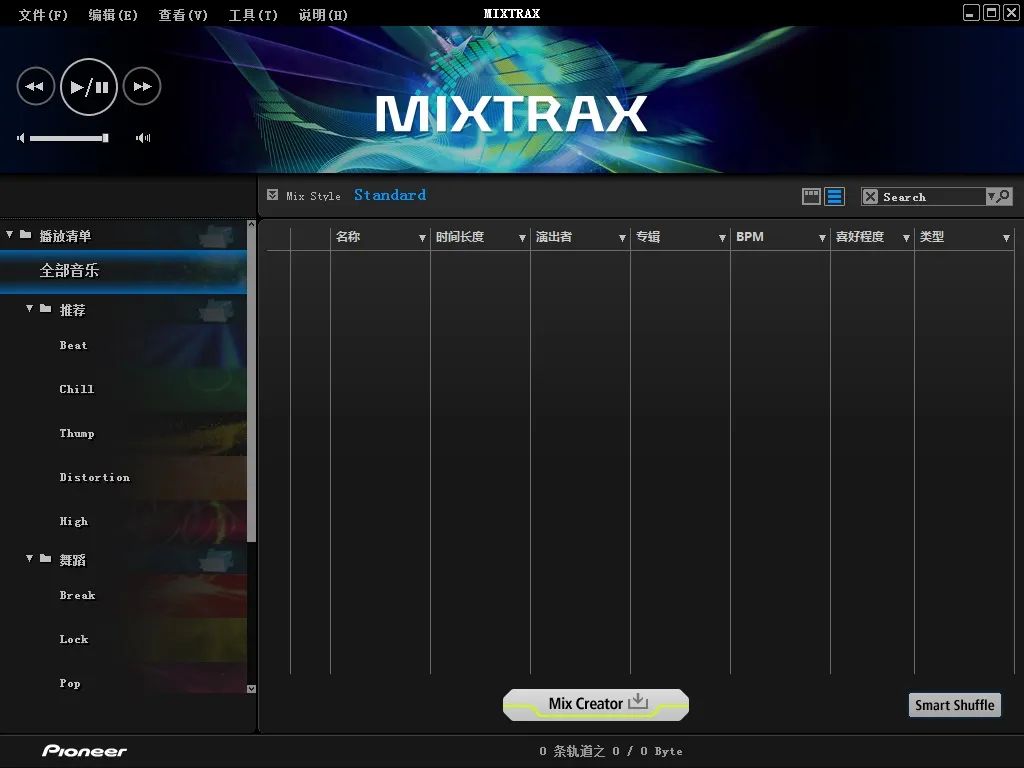The image size is (1024, 768).
Task: Open the 类型 column dropdown arrow
Action: coord(1006,238)
